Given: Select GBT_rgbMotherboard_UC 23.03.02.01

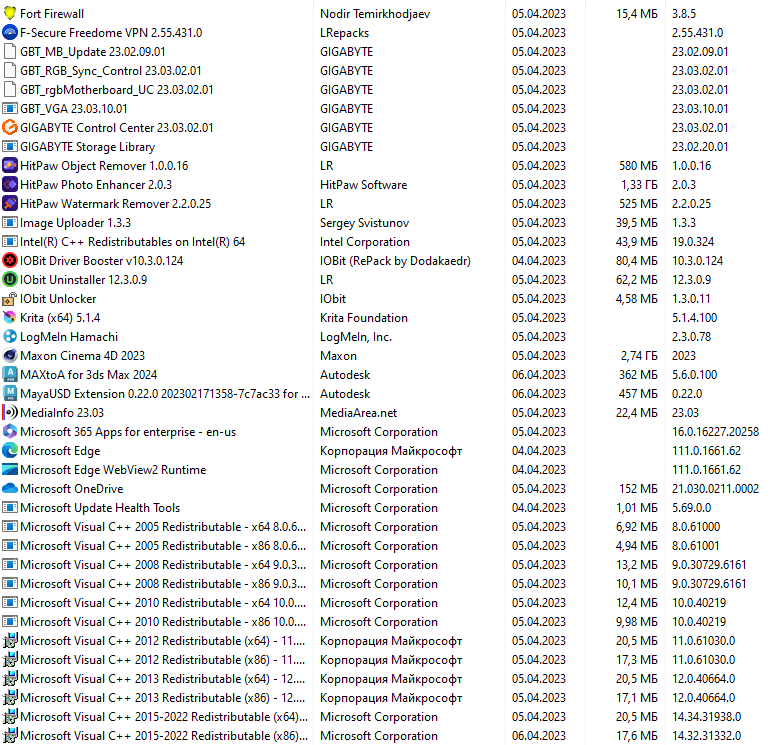Looking at the screenshot, I should click(x=116, y=90).
